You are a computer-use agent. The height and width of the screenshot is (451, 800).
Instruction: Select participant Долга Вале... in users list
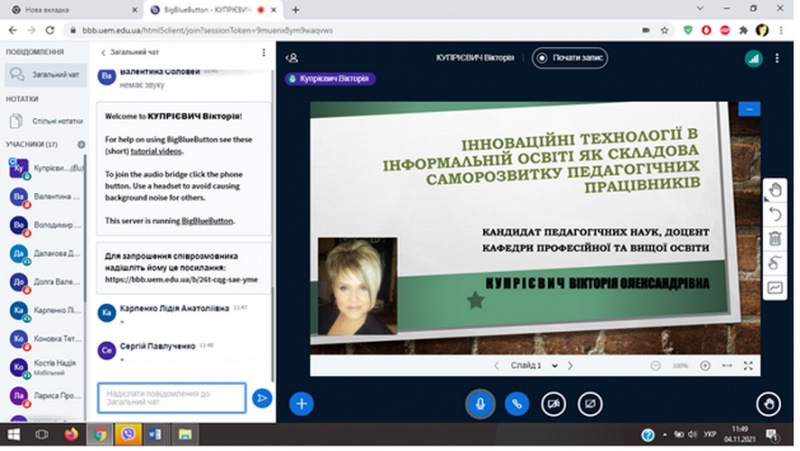click(x=46, y=282)
